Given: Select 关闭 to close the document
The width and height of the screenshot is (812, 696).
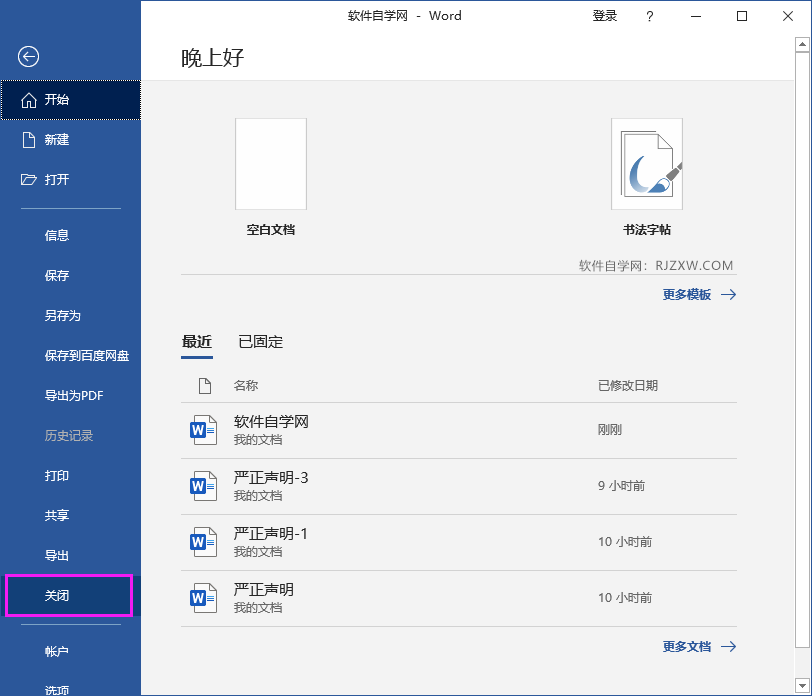Looking at the screenshot, I should tap(57, 595).
